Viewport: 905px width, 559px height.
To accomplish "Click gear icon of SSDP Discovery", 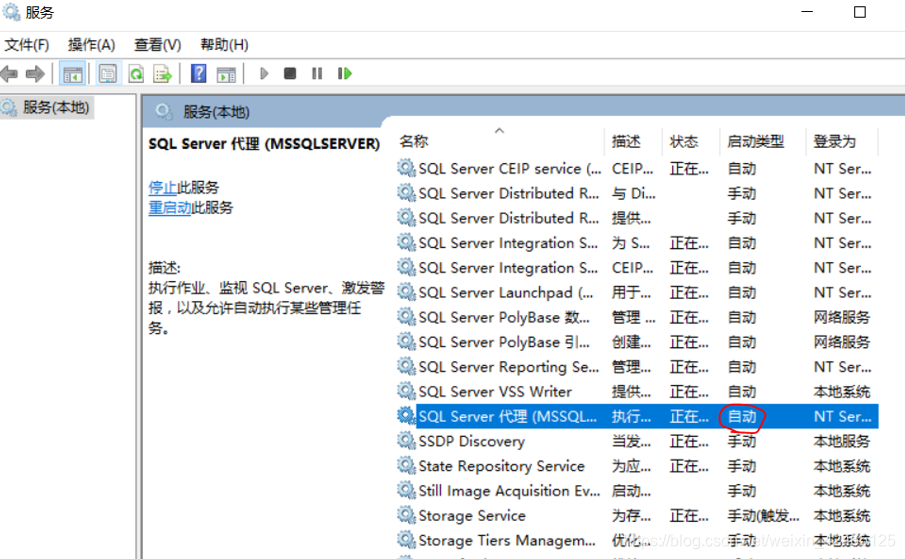I will [x=406, y=441].
